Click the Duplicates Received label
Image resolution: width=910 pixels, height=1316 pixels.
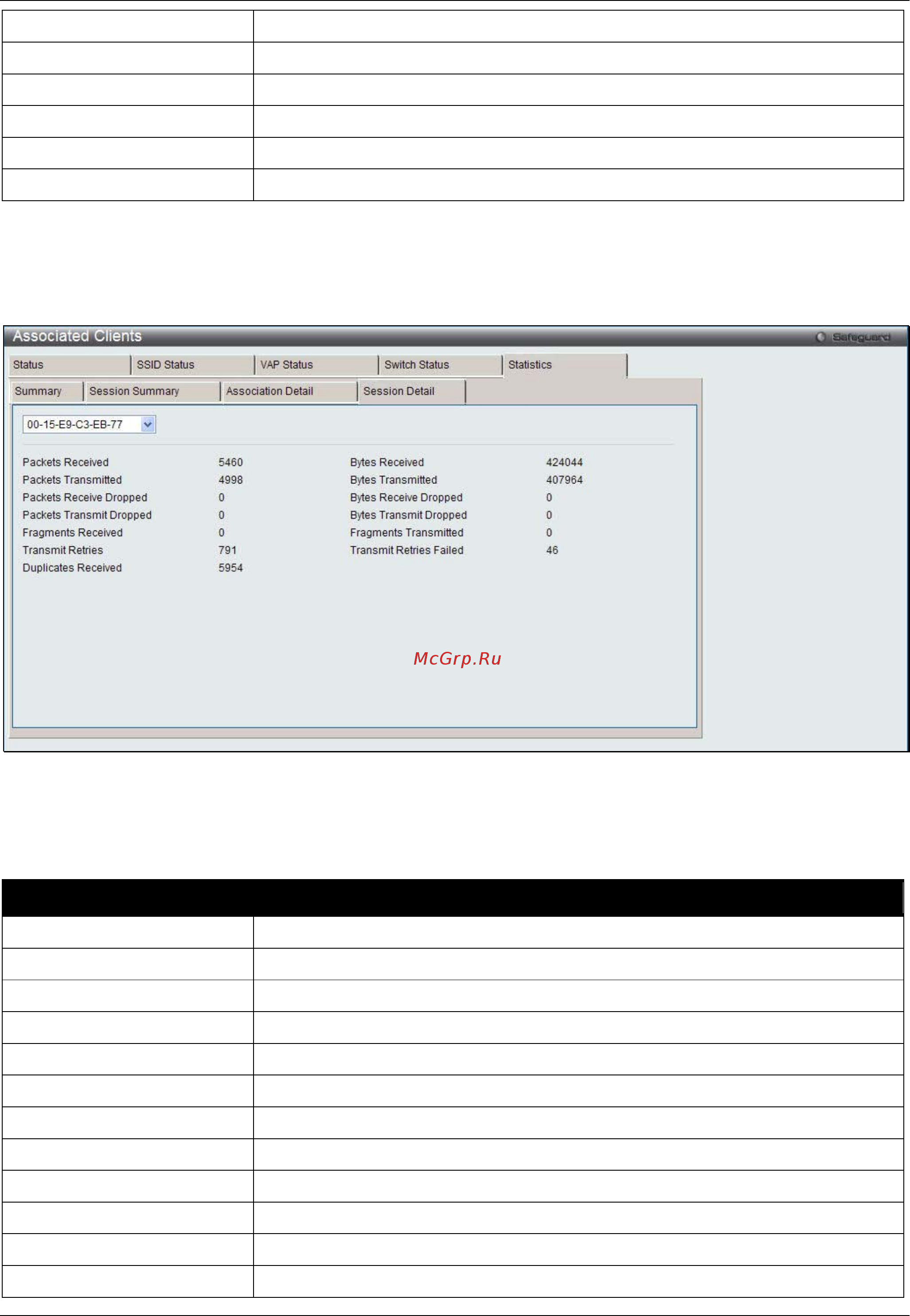point(72,568)
